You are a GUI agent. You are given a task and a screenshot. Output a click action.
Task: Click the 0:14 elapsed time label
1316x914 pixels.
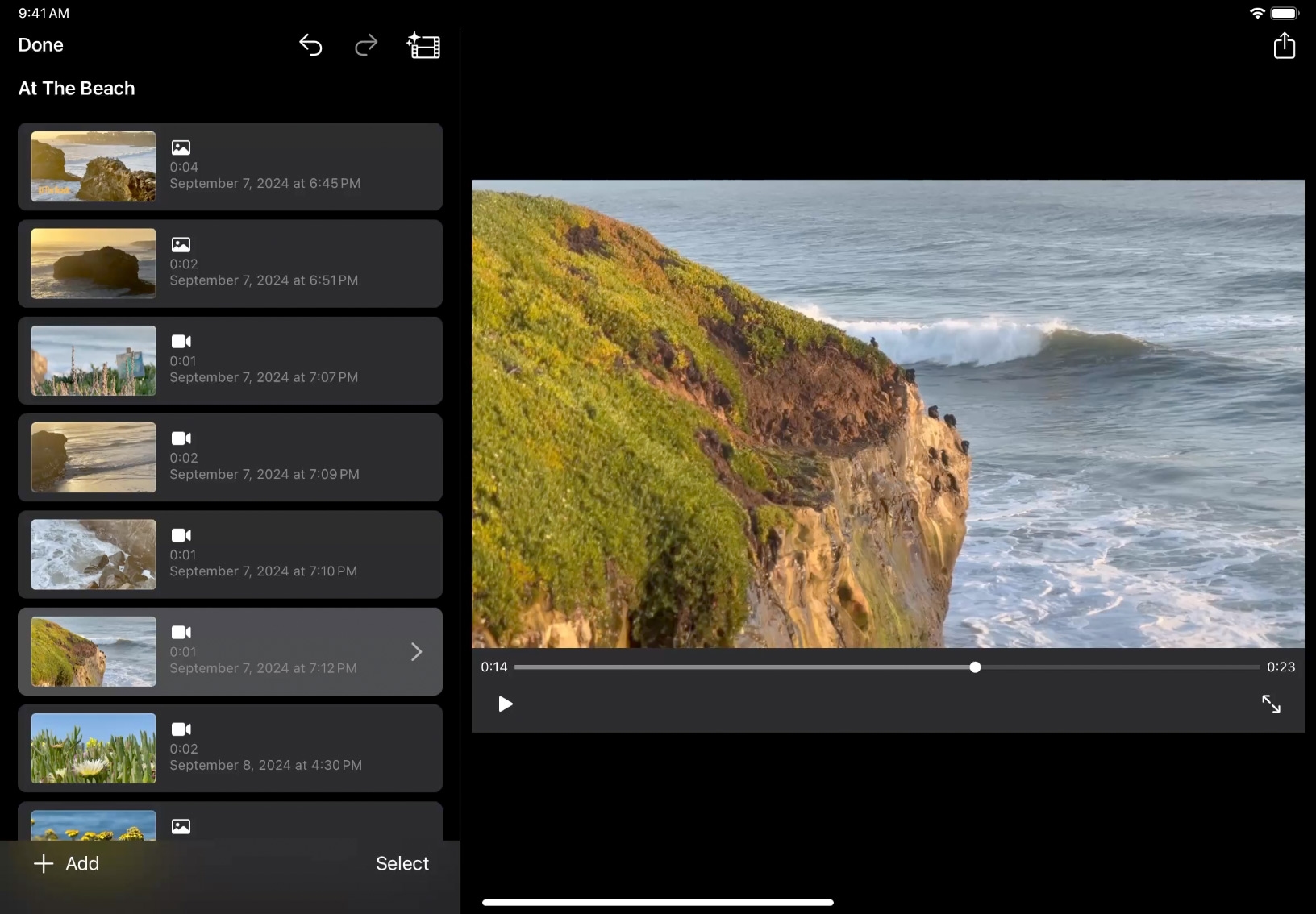click(x=494, y=667)
